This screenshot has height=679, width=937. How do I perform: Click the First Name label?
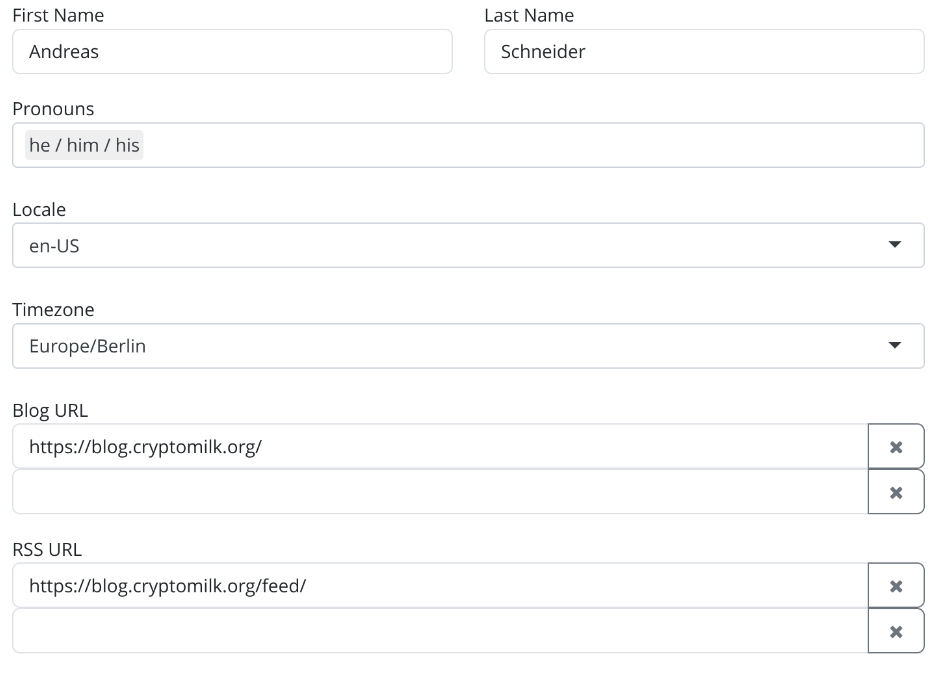(x=58, y=15)
